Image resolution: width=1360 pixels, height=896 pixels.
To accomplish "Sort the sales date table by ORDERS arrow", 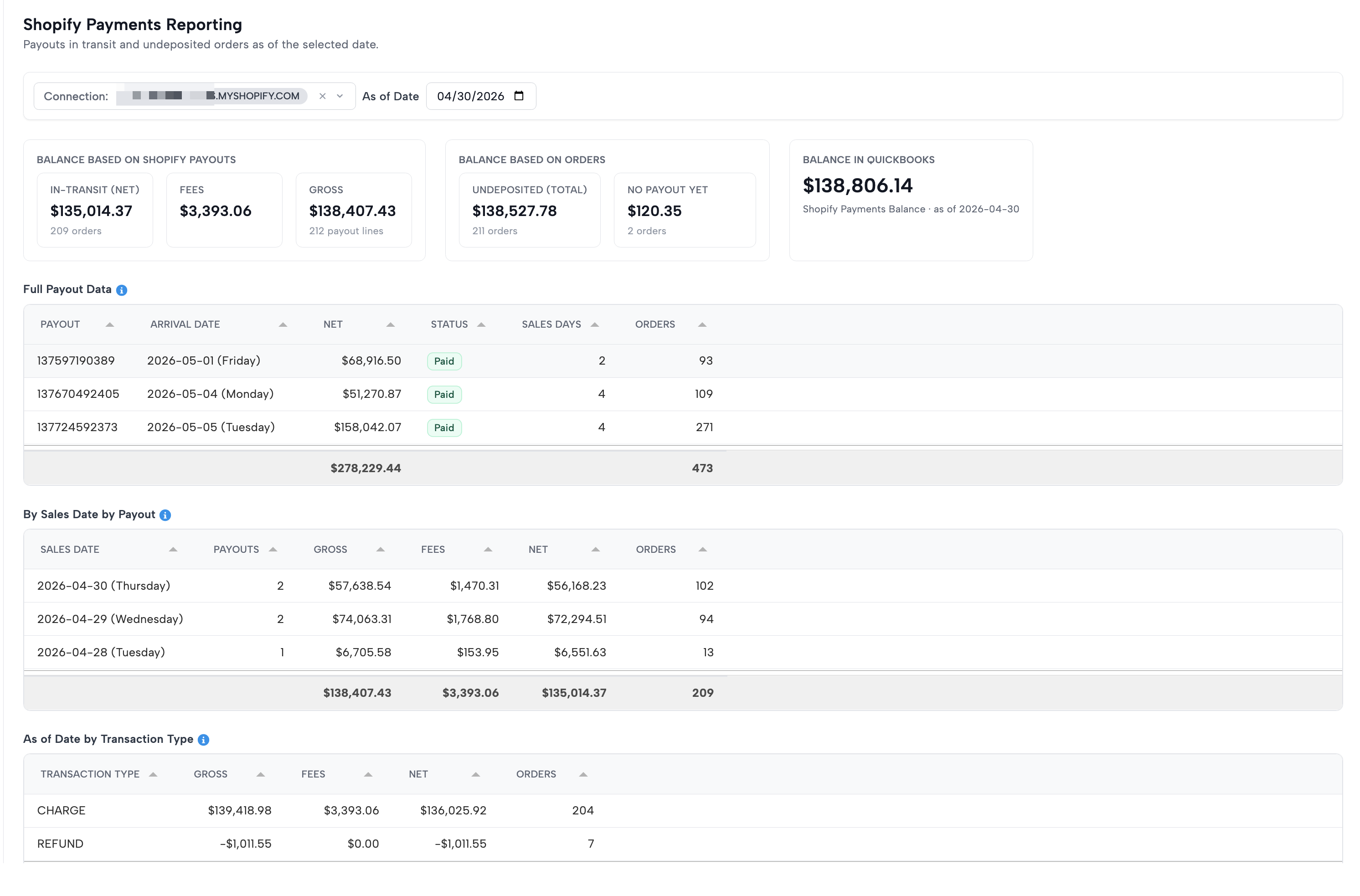I will tap(703, 549).
